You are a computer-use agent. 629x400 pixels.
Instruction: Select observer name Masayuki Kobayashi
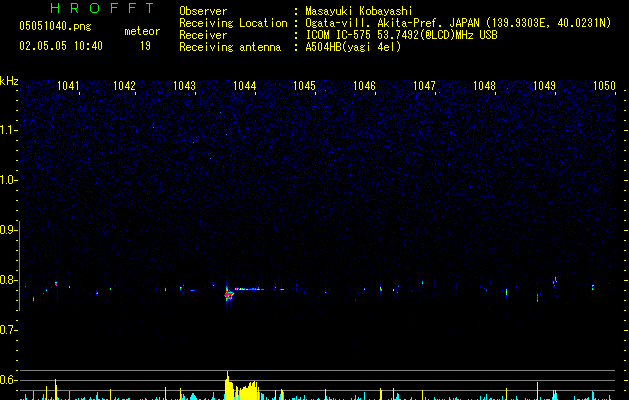pyautogui.click(x=359, y=11)
